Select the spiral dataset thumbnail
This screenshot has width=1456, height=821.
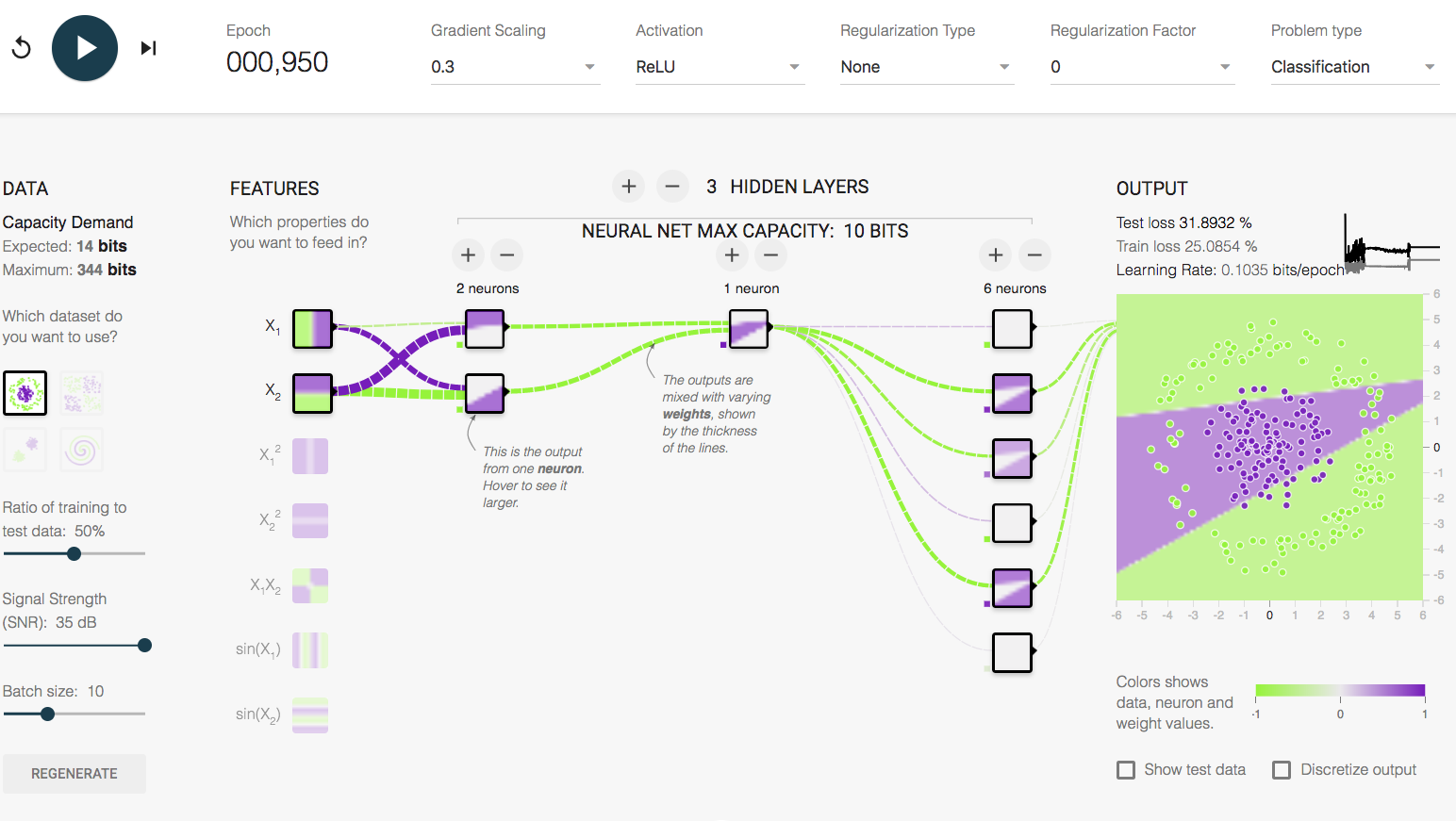click(x=82, y=451)
